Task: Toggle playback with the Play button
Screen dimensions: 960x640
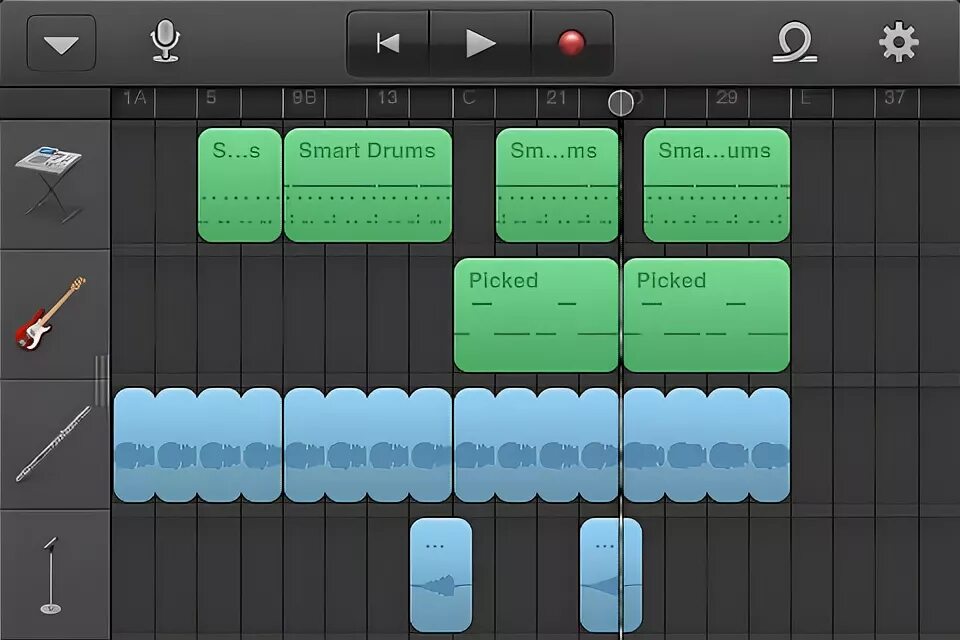Action: (x=479, y=42)
